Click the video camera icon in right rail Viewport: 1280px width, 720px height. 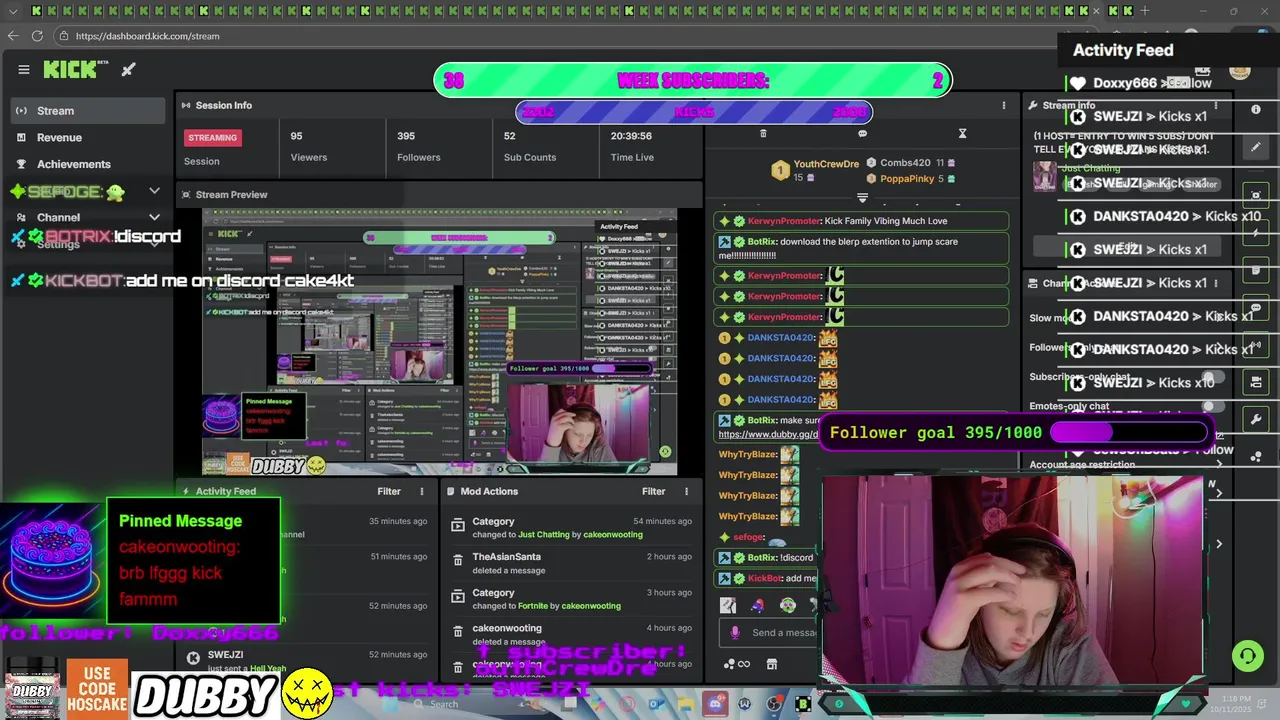click(1257, 382)
